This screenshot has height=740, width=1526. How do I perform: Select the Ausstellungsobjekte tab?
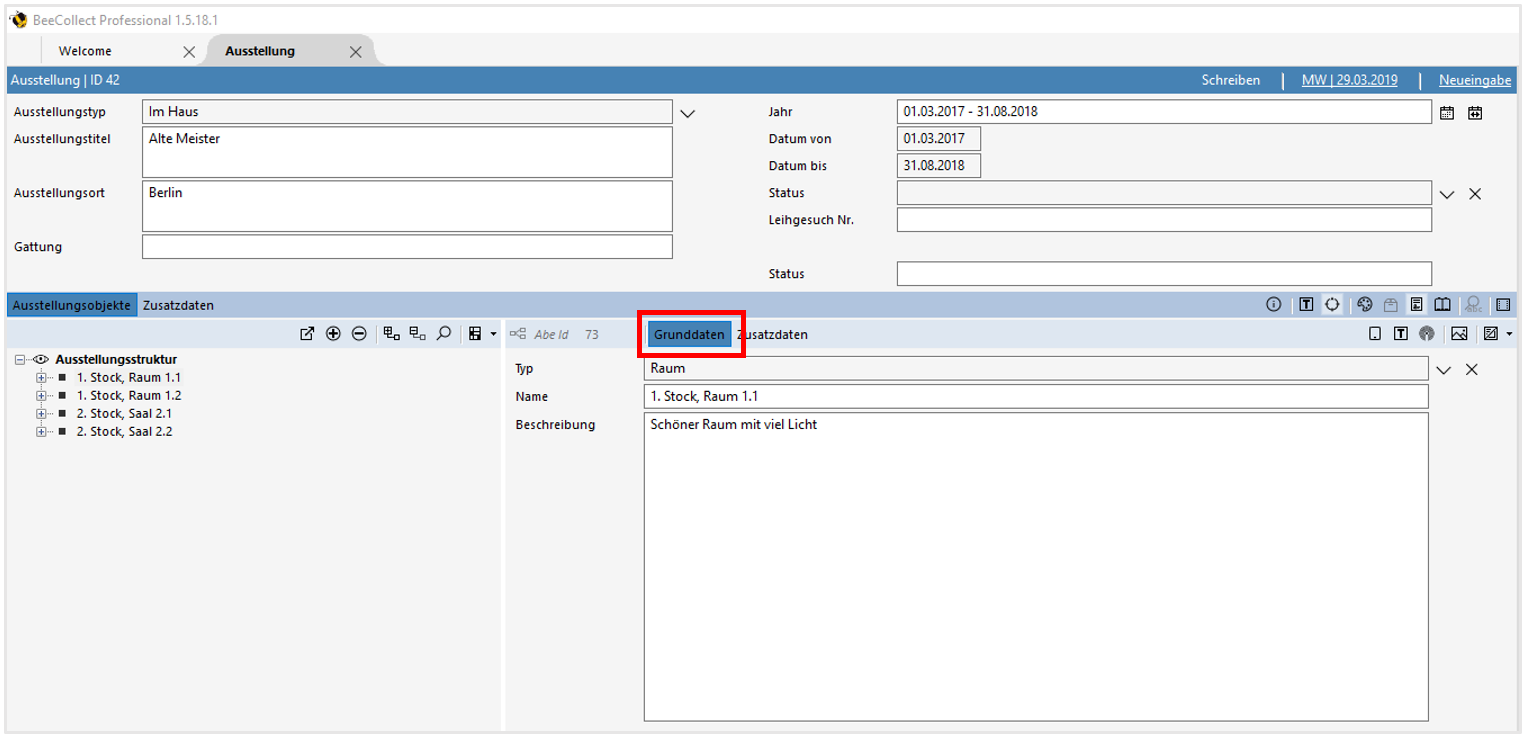71,305
